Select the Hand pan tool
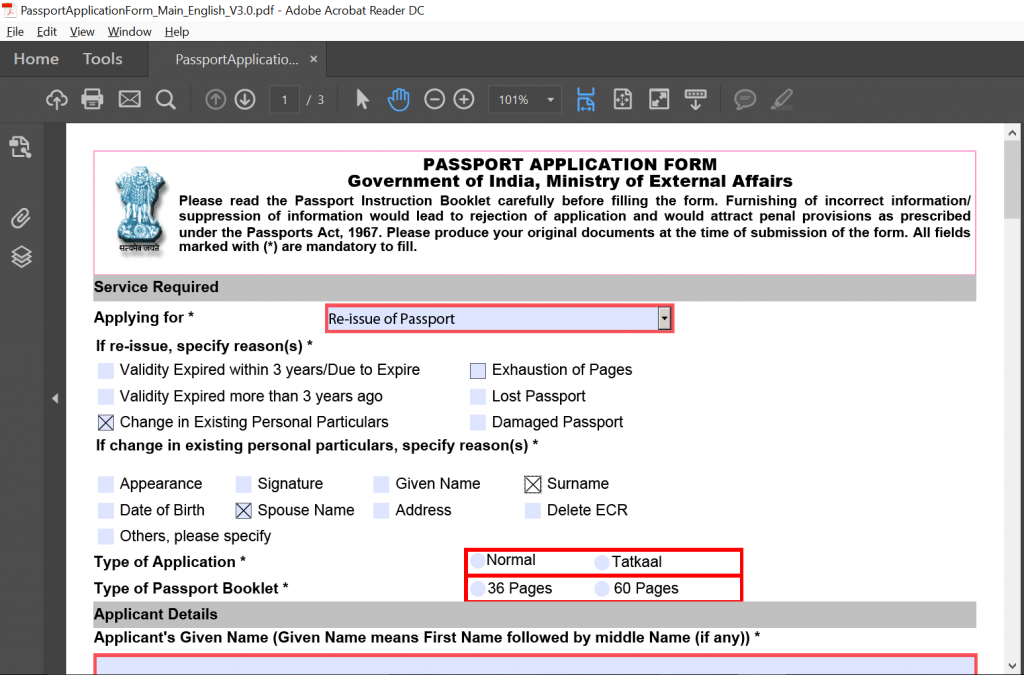 [x=398, y=99]
